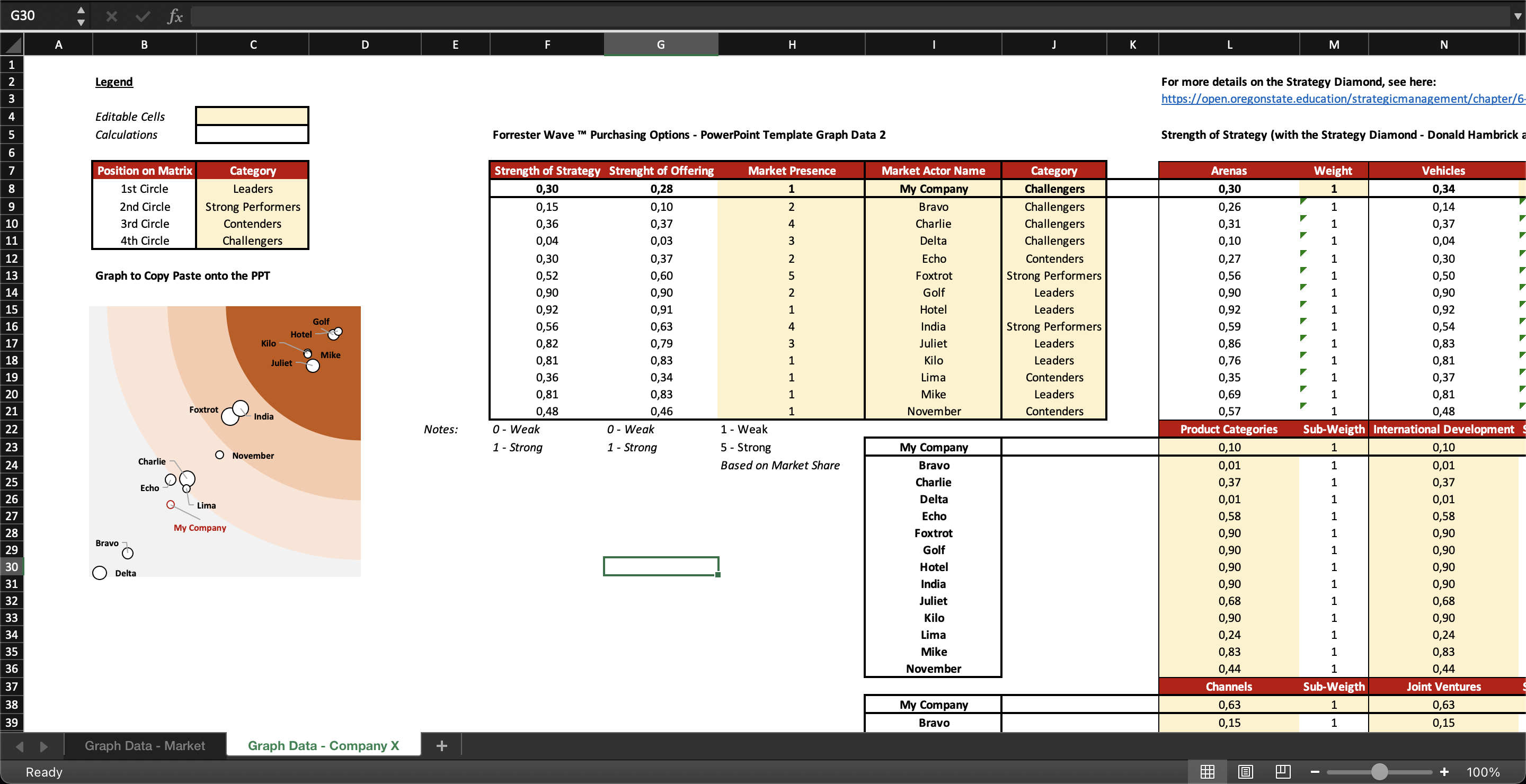
Task: Click 'Foxtrot' market actor cell
Action: tap(934, 275)
